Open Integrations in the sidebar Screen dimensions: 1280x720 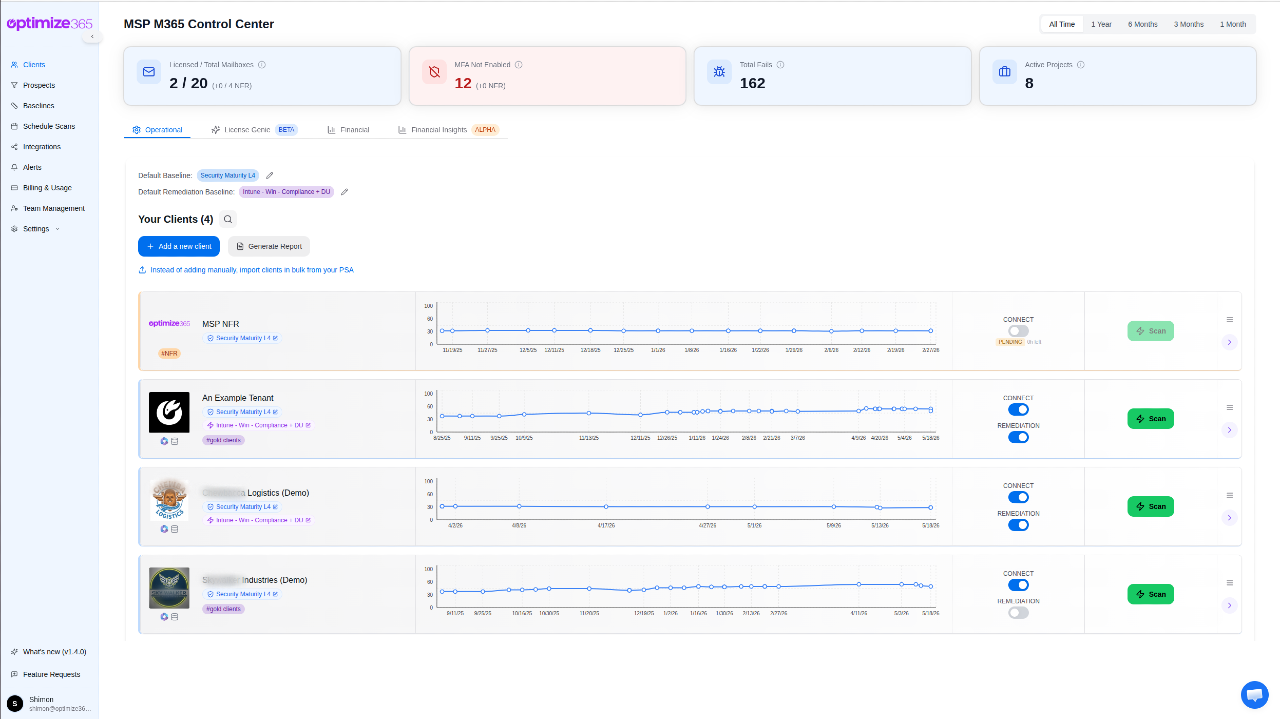[42, 147]
